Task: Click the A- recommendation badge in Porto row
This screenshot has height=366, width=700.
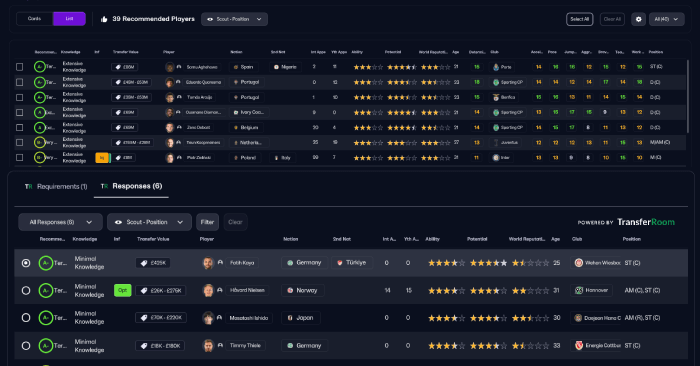Action: 39,67
